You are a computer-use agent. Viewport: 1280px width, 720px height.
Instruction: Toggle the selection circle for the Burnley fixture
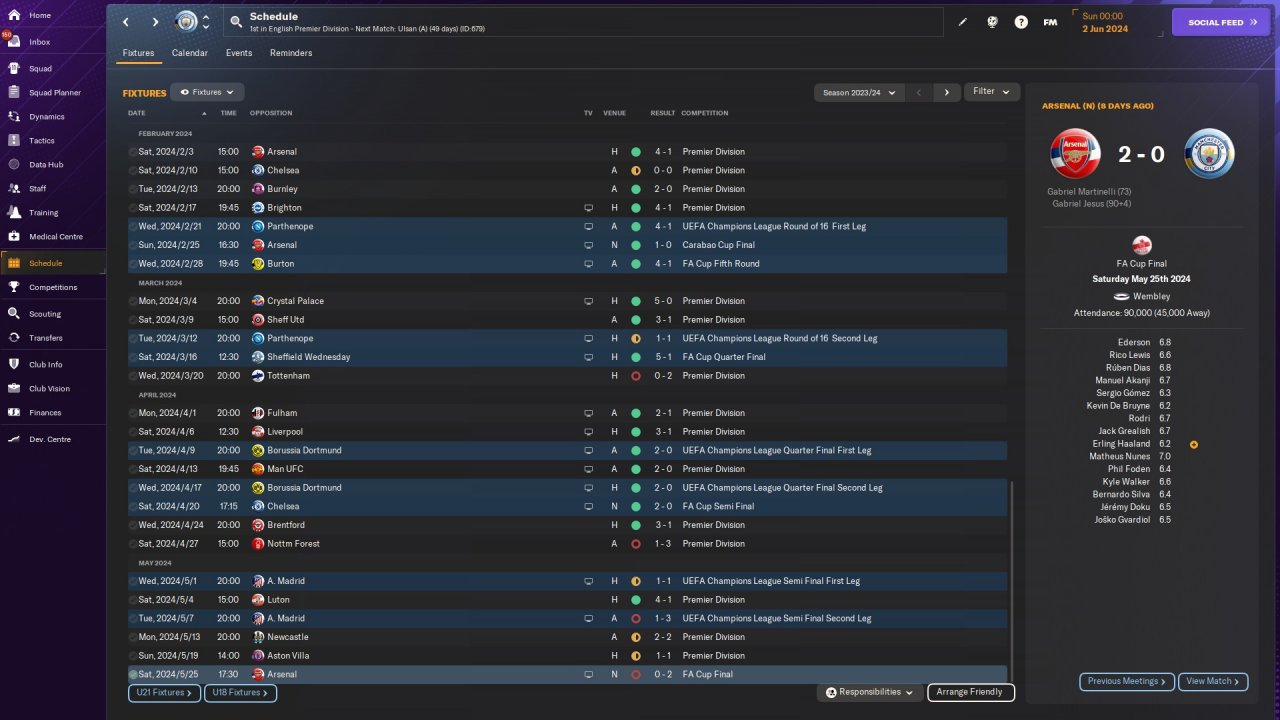point(133,189)
